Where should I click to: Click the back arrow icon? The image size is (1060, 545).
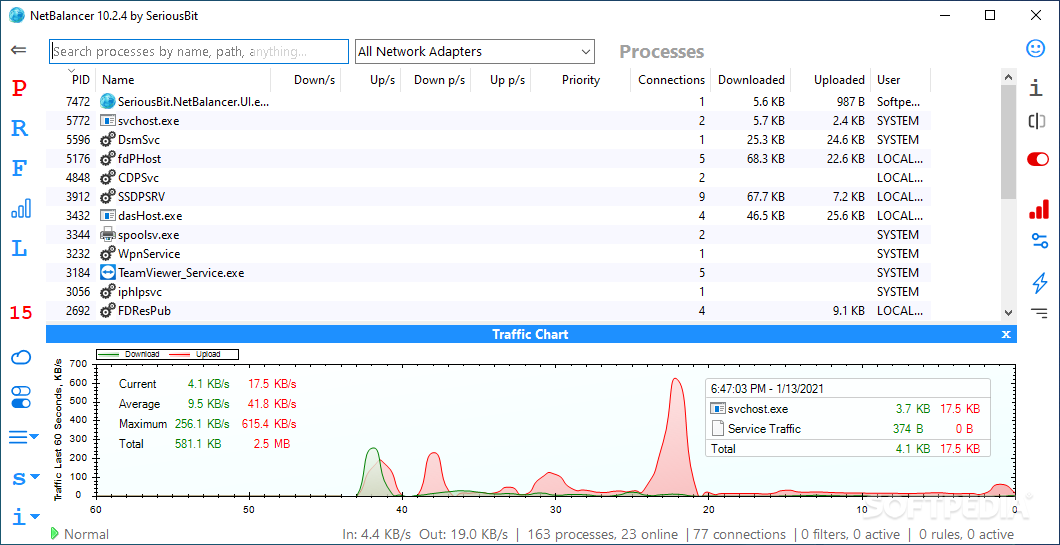coord(19,50)
